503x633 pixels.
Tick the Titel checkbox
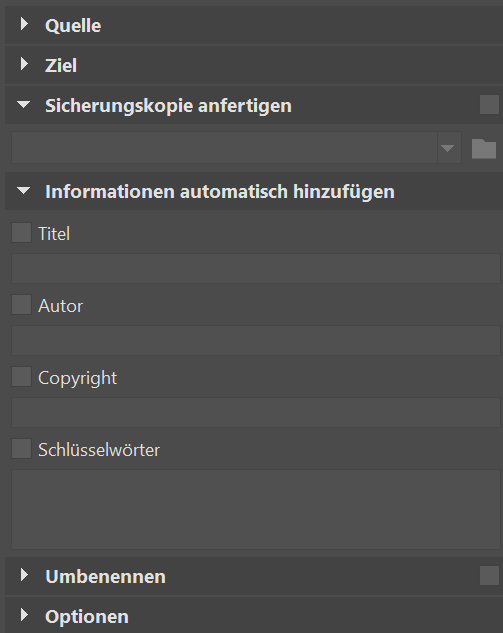(x=21, y=233)
